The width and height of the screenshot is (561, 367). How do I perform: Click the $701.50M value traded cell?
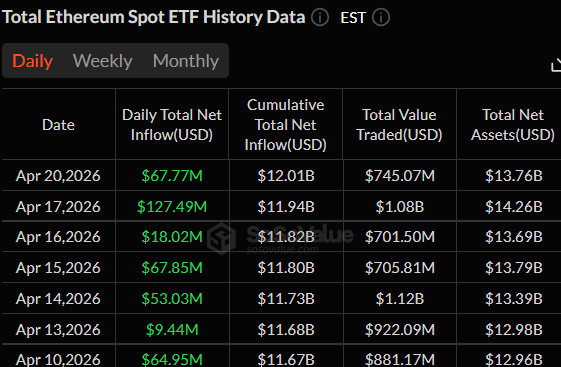click(x=400, y=237)
